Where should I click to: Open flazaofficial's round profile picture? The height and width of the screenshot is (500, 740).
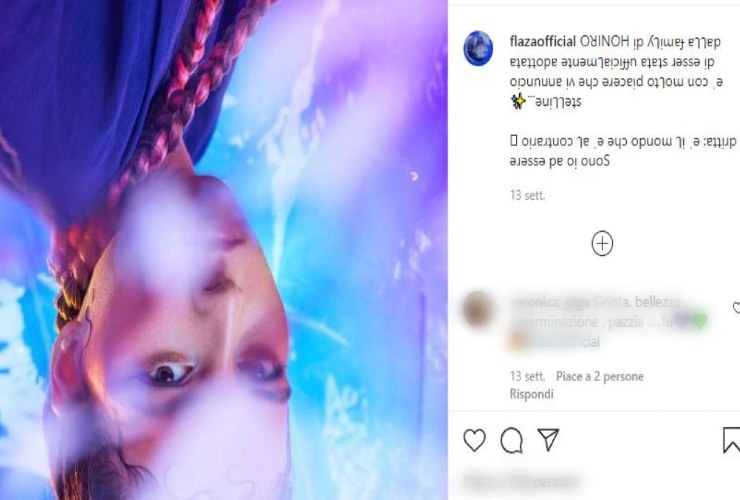click(x=478, y=48)
